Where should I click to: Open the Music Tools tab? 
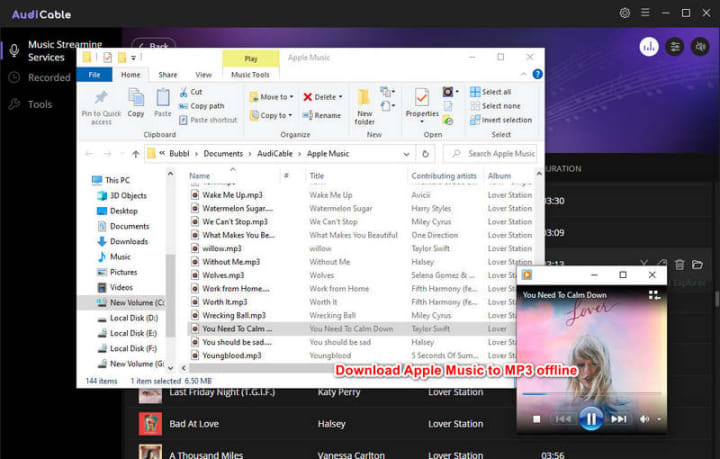(x=250, y=75)
